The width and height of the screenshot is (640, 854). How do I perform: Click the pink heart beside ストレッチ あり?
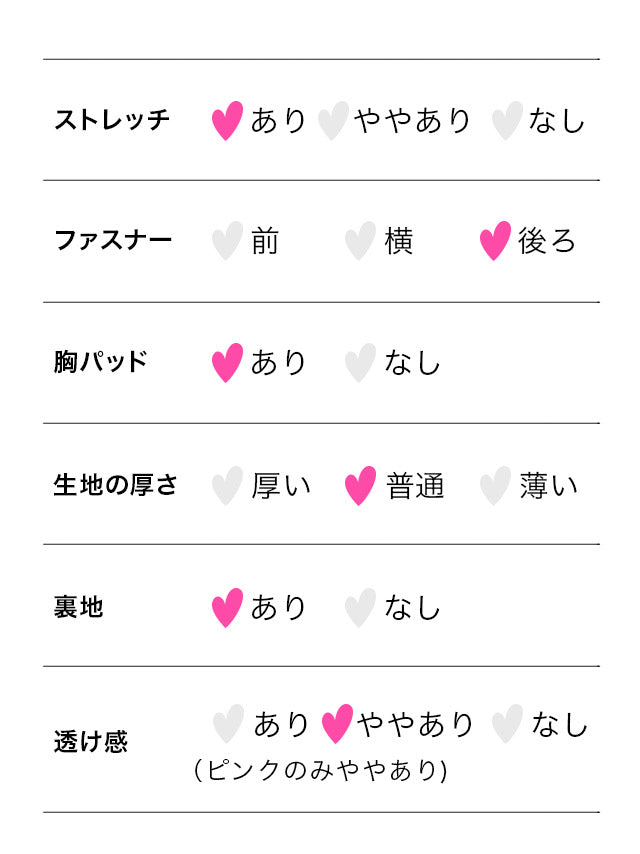[x=227, y=121]
